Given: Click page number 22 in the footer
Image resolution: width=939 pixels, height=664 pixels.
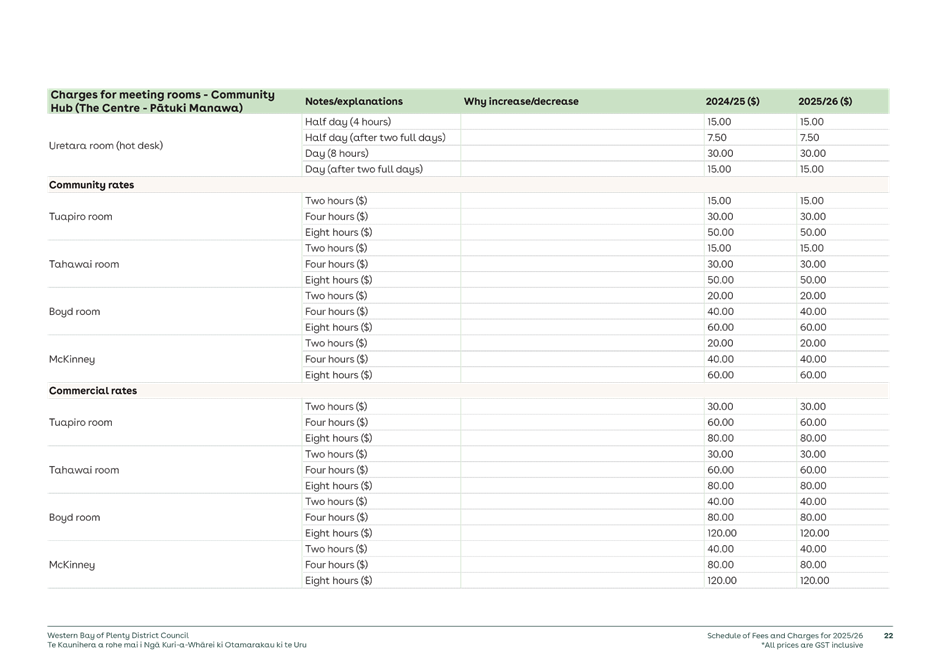Looking at the screenshot, I should pyautogui.click(x=888, y=635).
